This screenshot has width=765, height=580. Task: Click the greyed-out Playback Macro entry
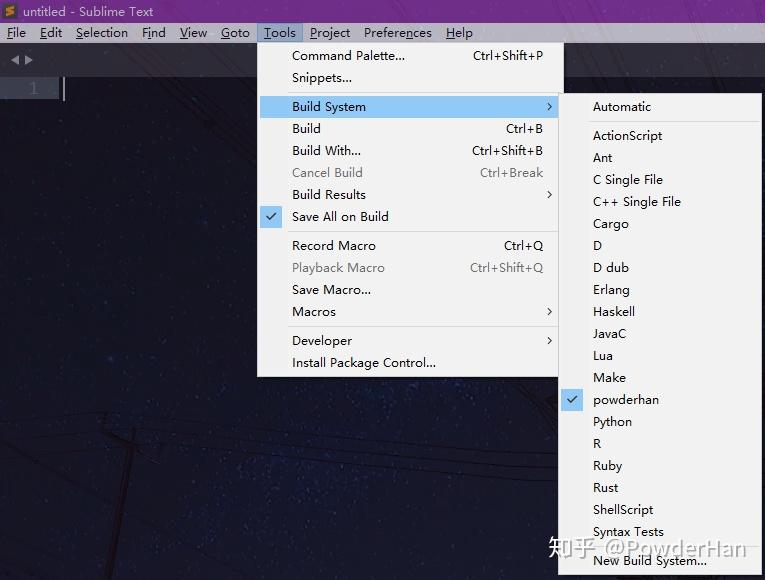tap(409, 268)
